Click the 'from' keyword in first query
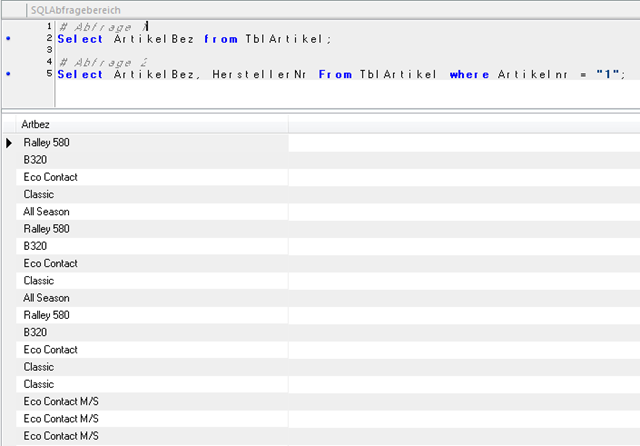This screenshot has height=446, width=640. 220,38
